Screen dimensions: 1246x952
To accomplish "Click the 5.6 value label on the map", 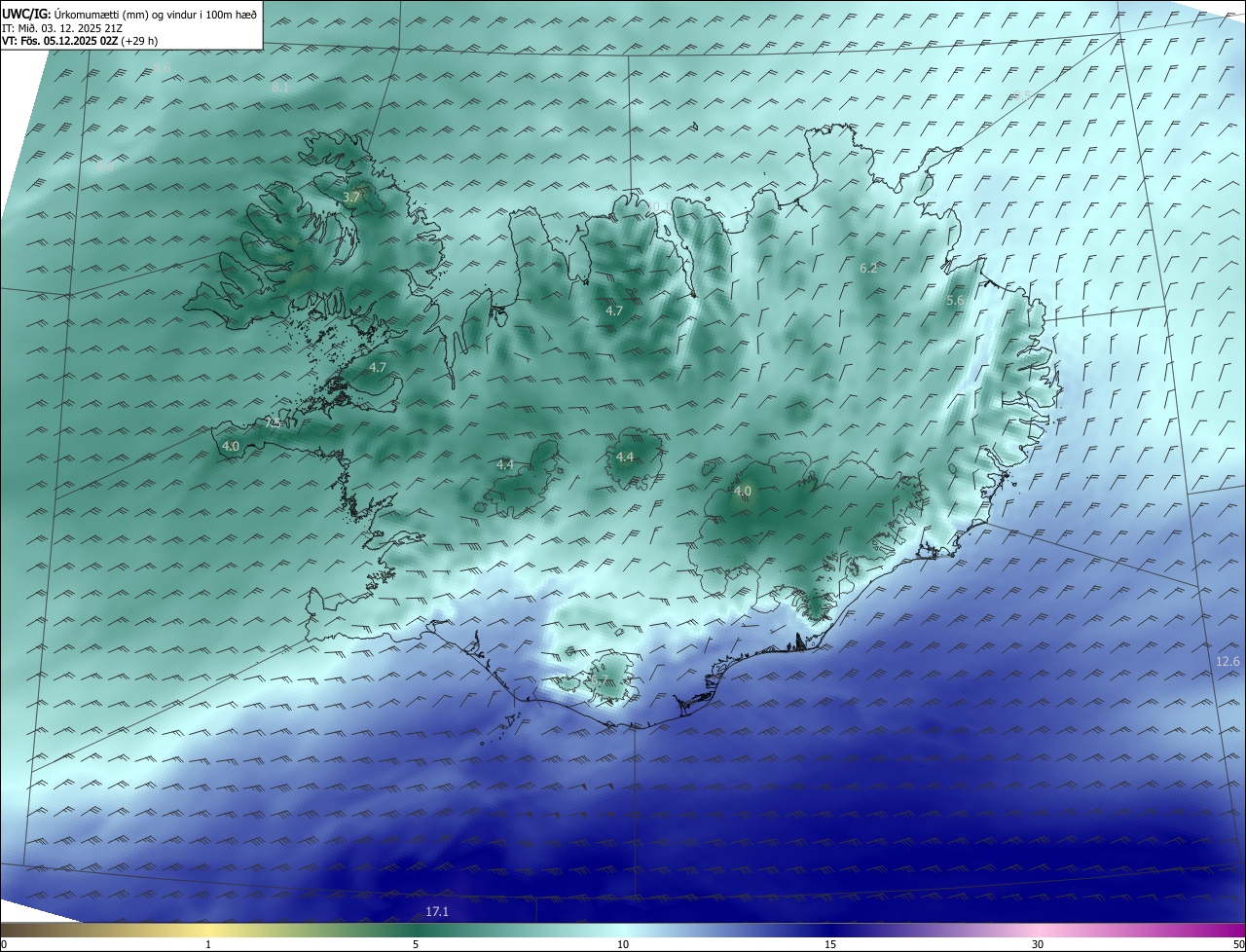I will [x=955, y=301].
